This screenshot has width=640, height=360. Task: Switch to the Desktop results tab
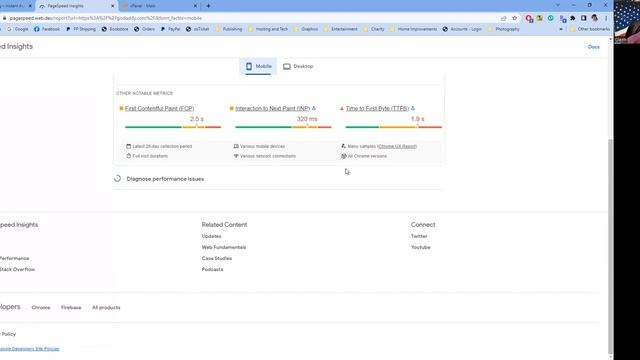click(298, 67)
